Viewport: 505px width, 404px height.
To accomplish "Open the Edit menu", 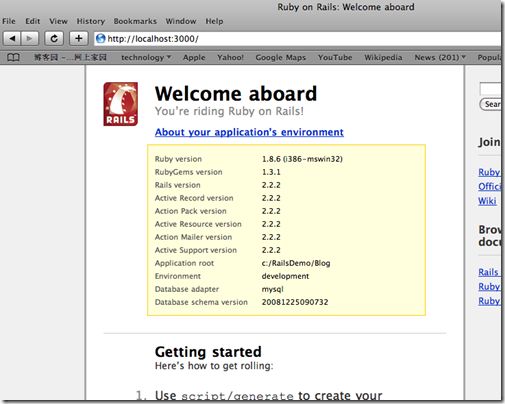I will (x=33, y=21).
